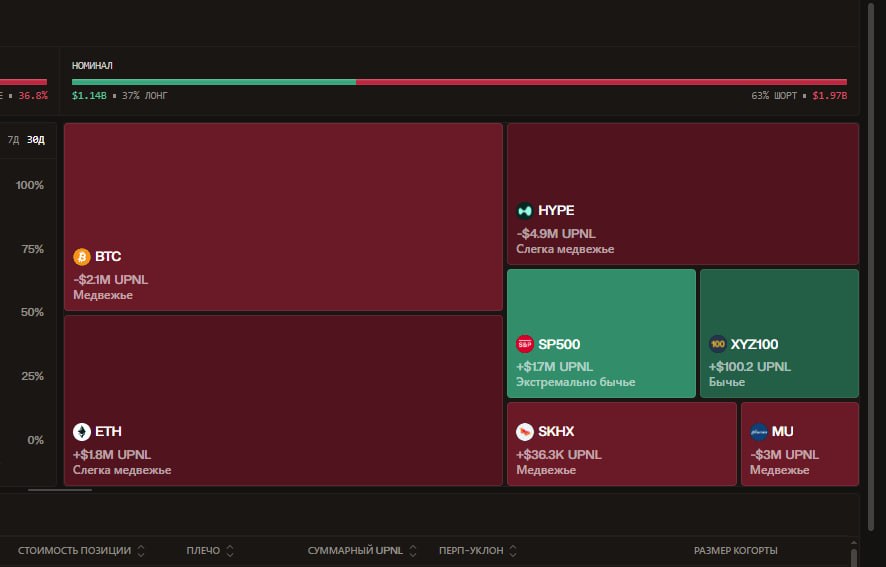Image resolution: width=886 pixels, height=567 pixels.
Task: Sort by Стоимость позиции arrows
Action: [141, 551]
